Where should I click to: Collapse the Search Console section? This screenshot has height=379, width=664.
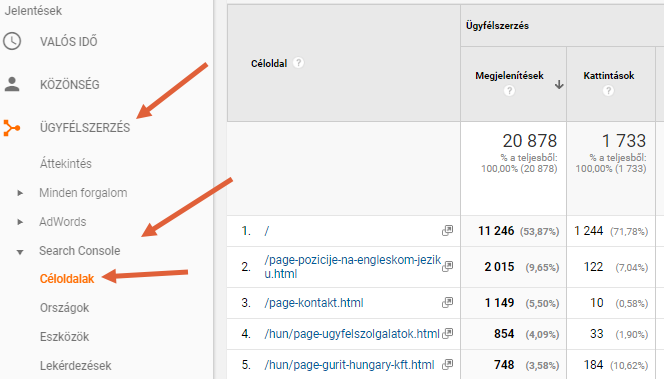click(20, 252)
